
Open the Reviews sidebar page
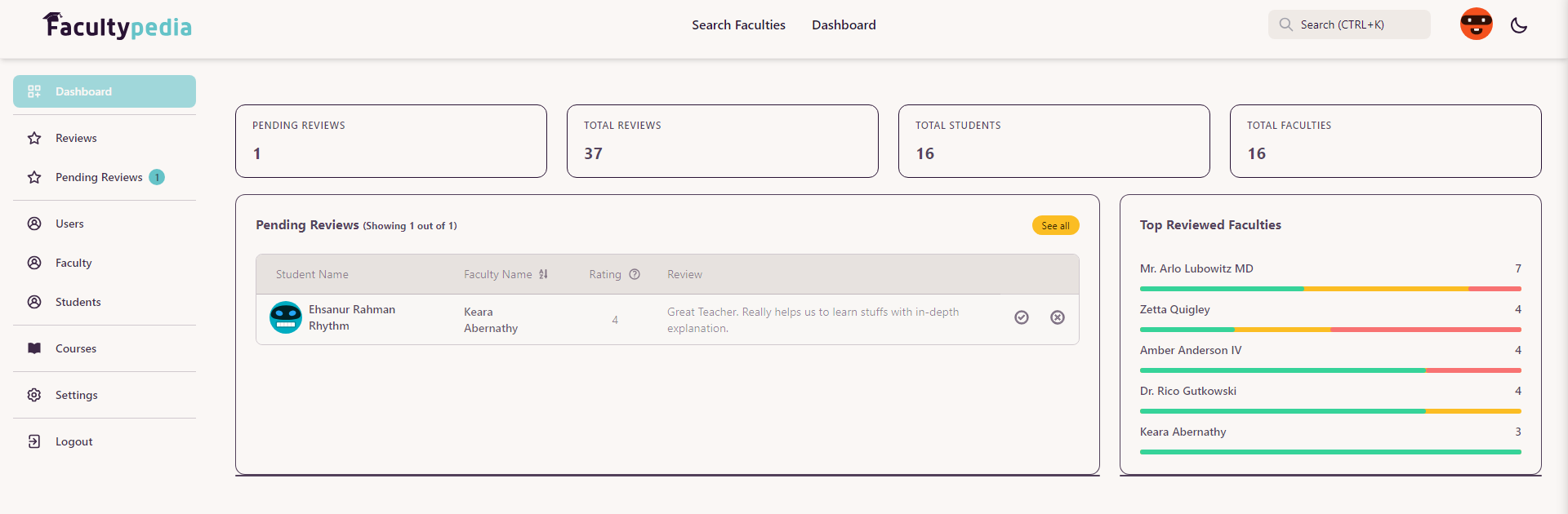(x=105, y=138)
